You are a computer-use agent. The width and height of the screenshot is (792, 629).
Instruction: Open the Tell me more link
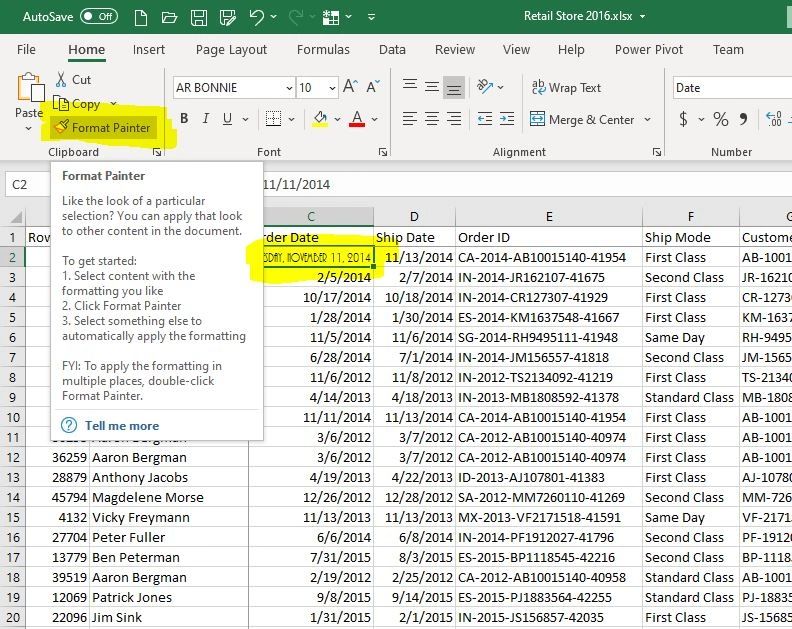[122, 426]
